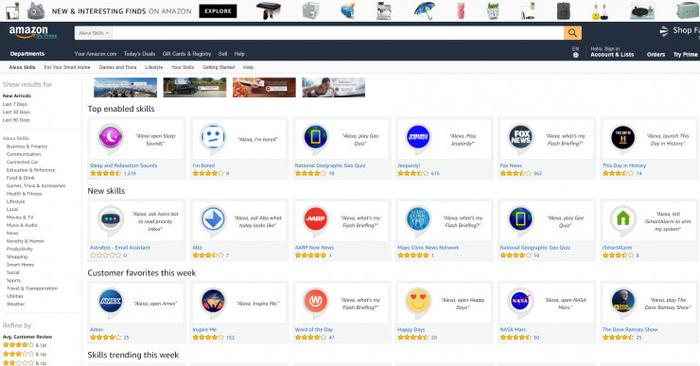
Task: Open the Astrobot - Email Assistant title link
Action: coord(120,248)
